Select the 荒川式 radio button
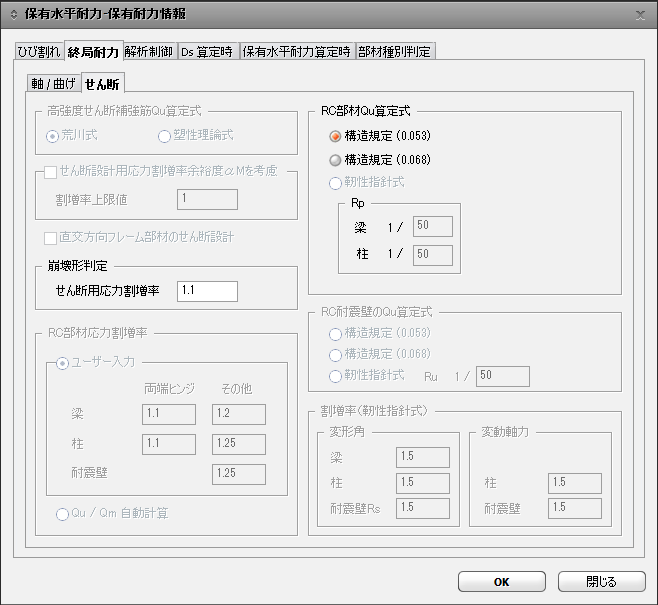 52,136
